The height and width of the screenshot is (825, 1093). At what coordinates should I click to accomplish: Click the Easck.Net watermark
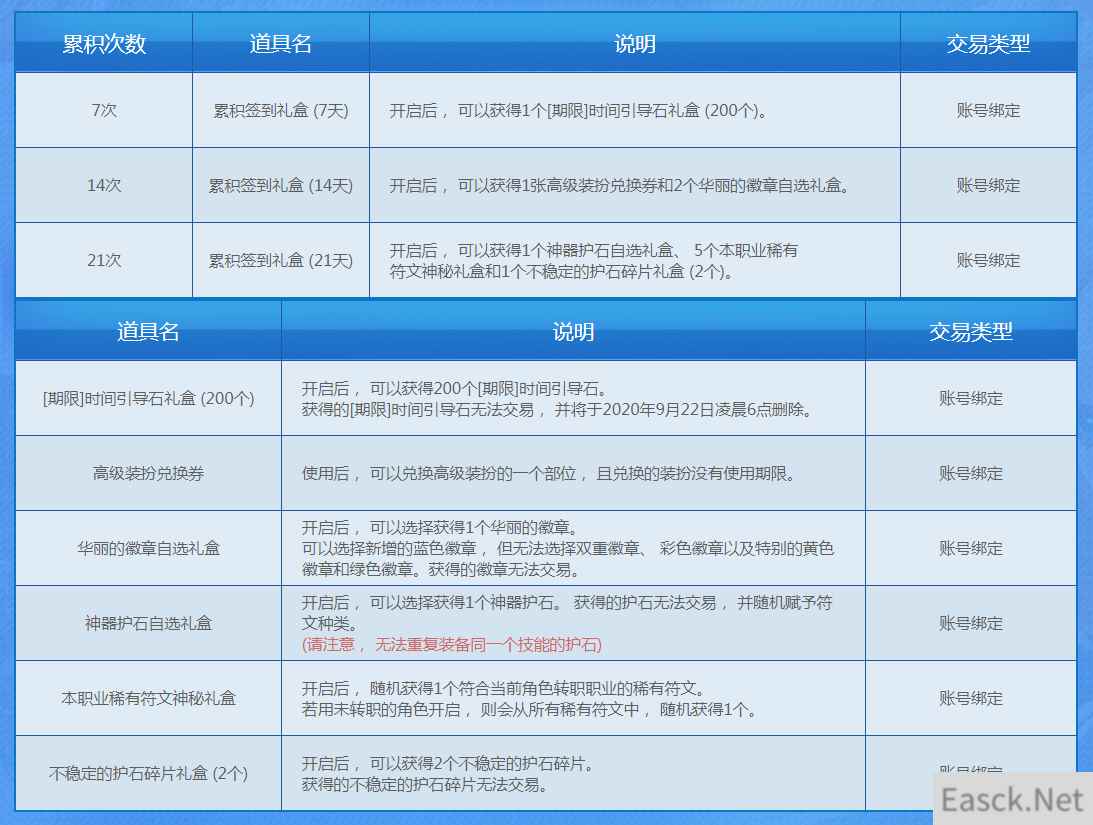pos(1012,800)
